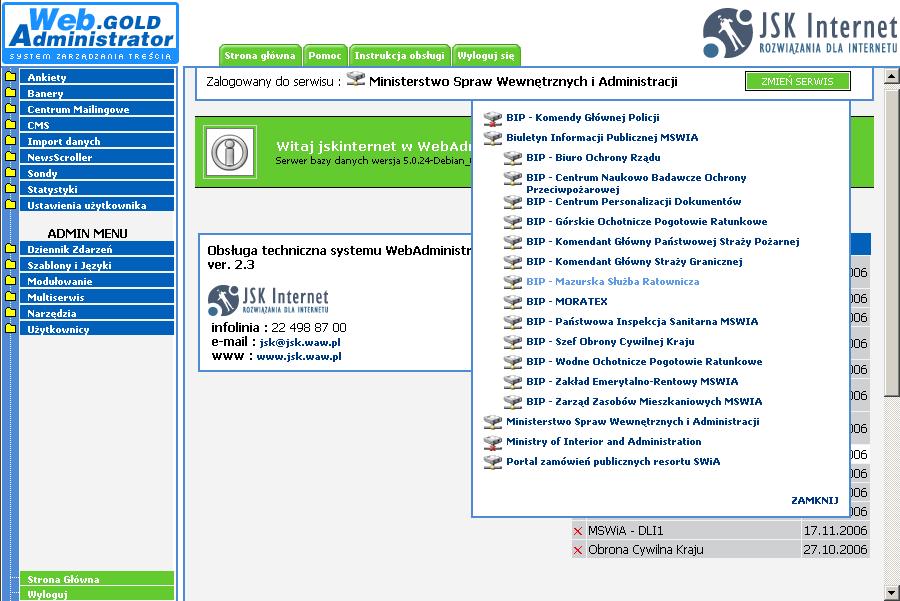
Task: Select BIP - Mazurska Służba Ratownicza
Action: 612,282
